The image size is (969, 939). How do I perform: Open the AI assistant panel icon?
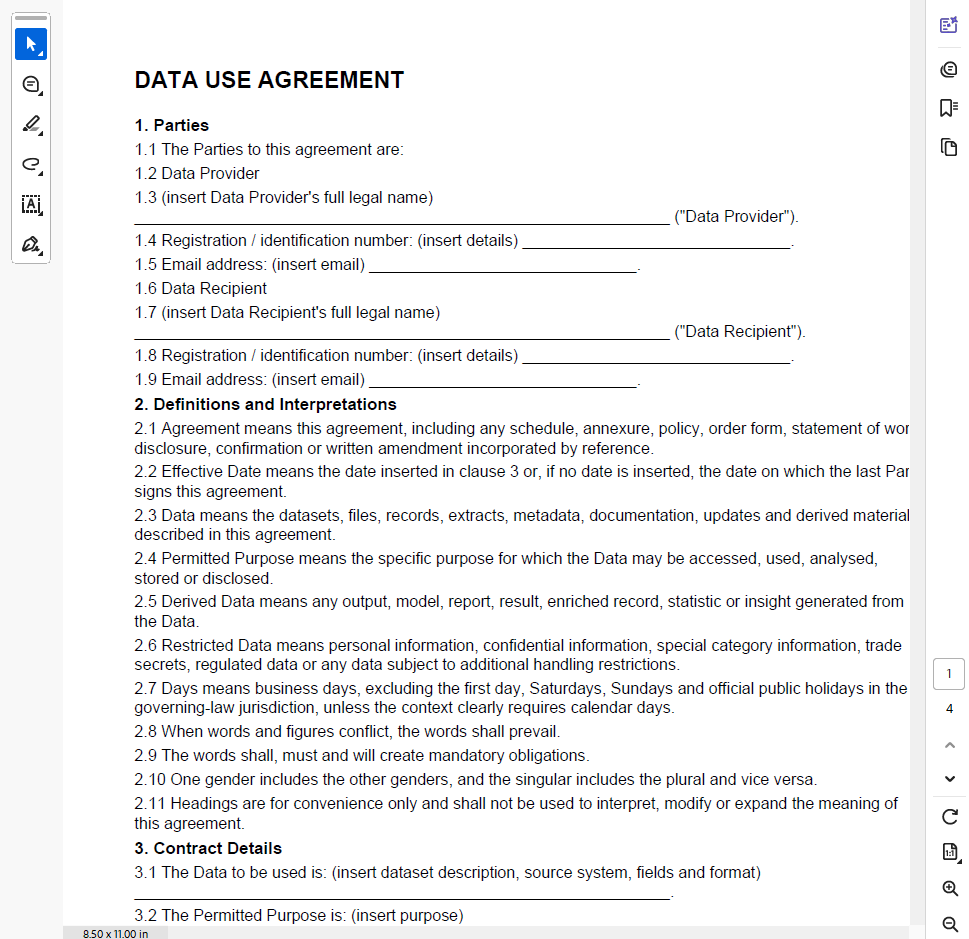tap(949, 25)
